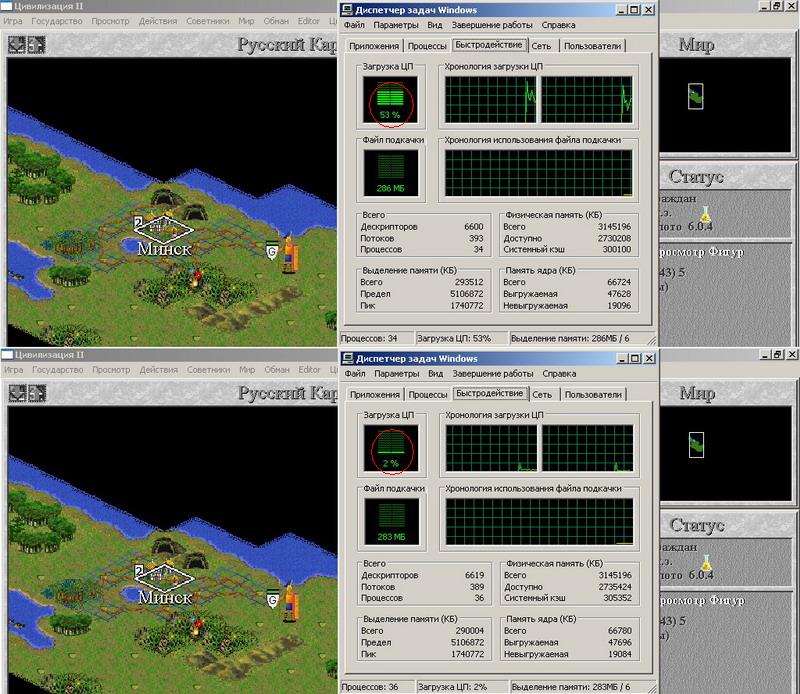The image size is (800, 694).
Task: Open the Обмен menu in the lower Civilization window
Action: (277, 369)
